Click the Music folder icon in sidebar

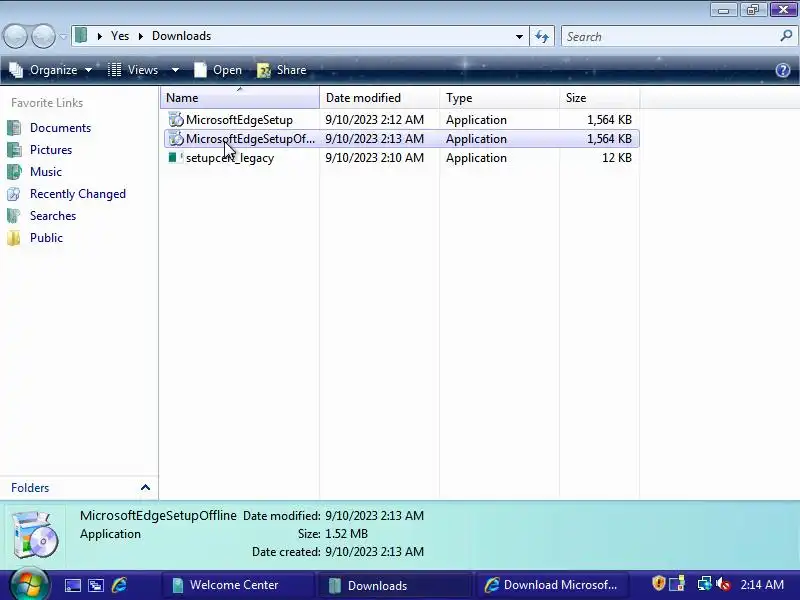pyautogui.click(x=14, y=171)
